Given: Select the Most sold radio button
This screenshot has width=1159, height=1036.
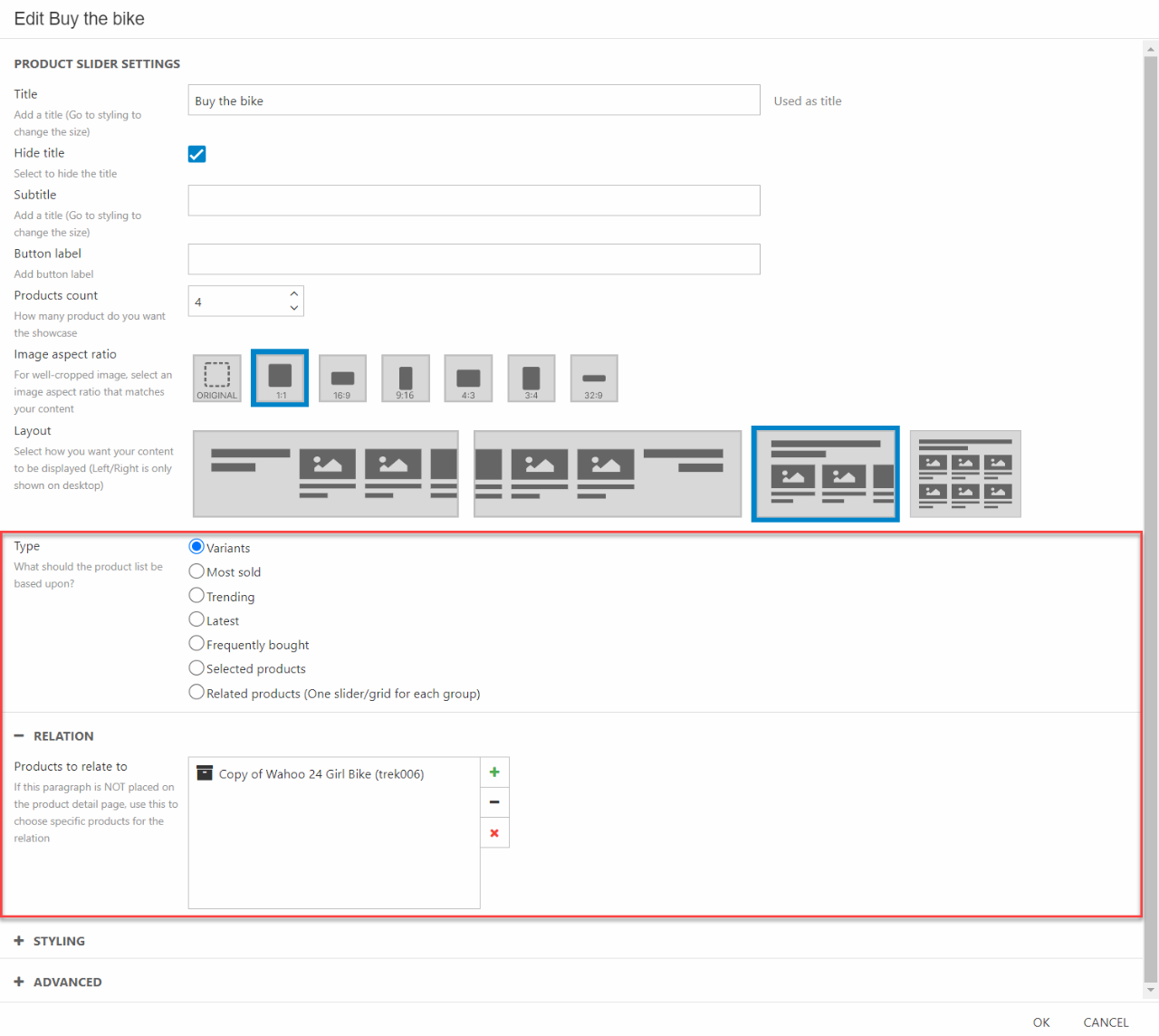Looking at the screenshot, I should [x=196, y=571].
